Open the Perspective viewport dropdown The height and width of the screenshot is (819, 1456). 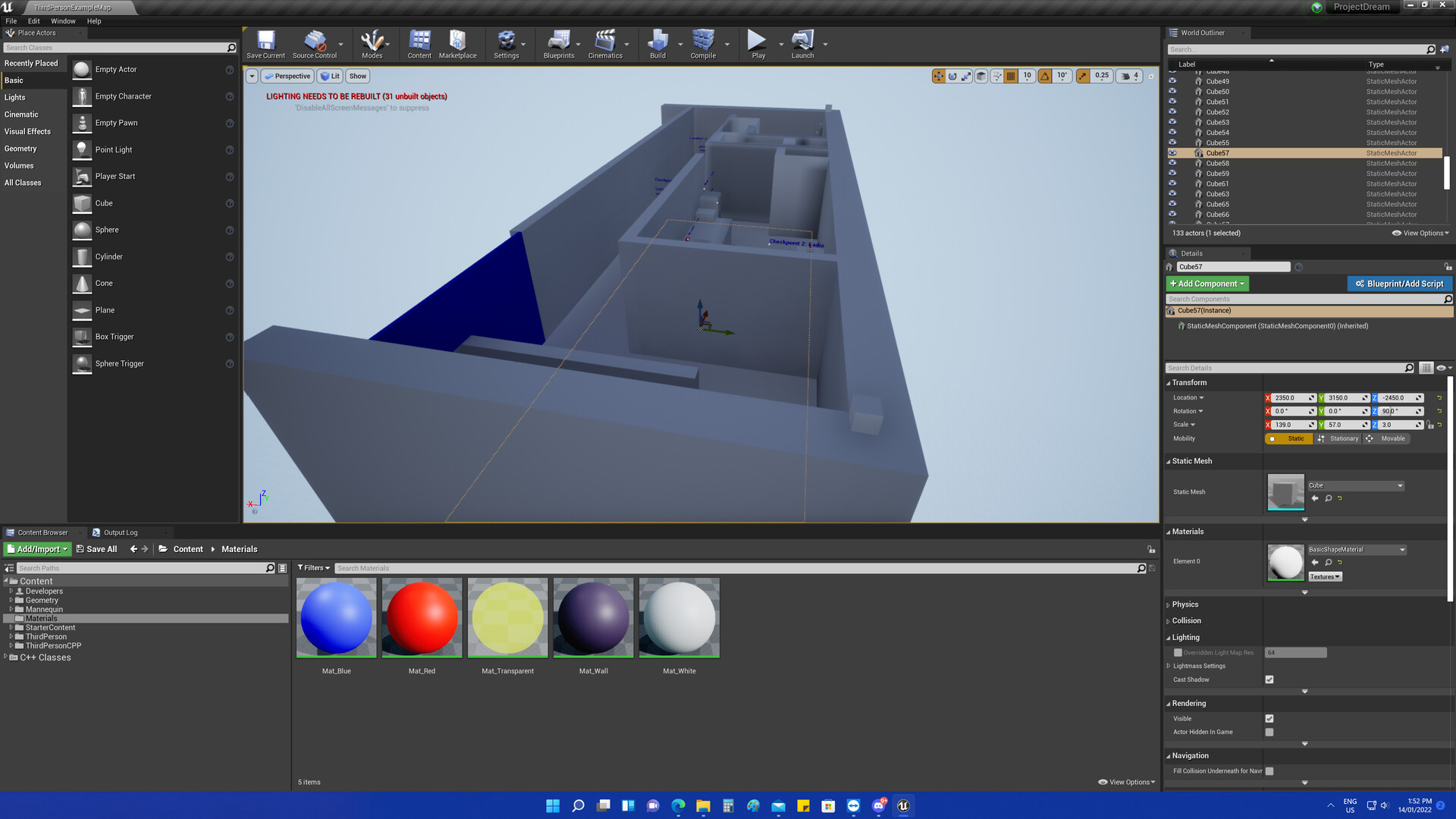click(x=287, y=76)
